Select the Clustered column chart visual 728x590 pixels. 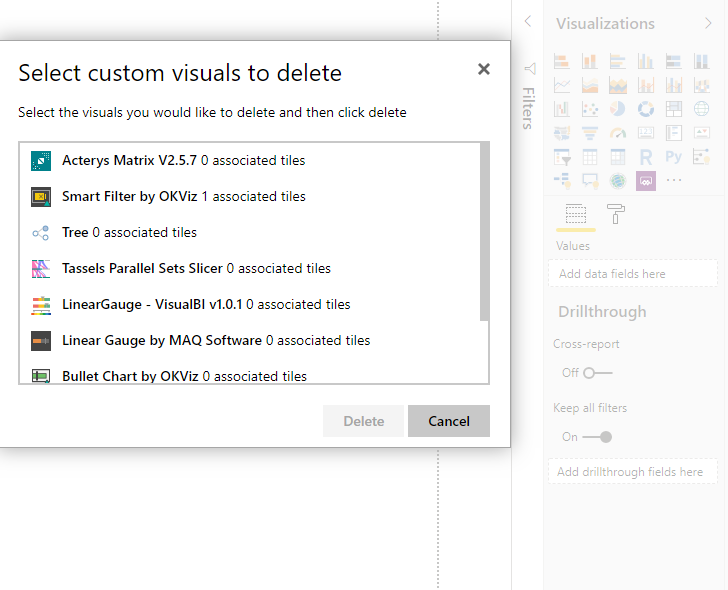point(645,61)
